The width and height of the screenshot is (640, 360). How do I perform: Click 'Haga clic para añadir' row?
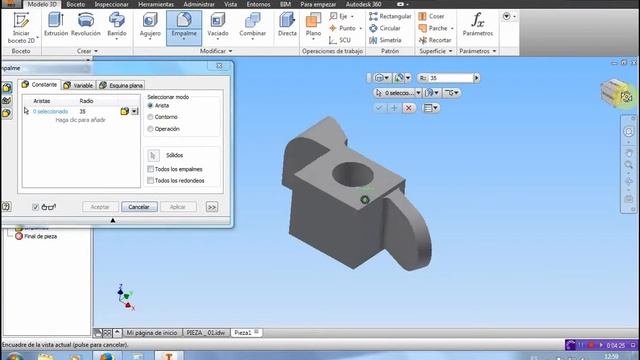pos(80,120)
